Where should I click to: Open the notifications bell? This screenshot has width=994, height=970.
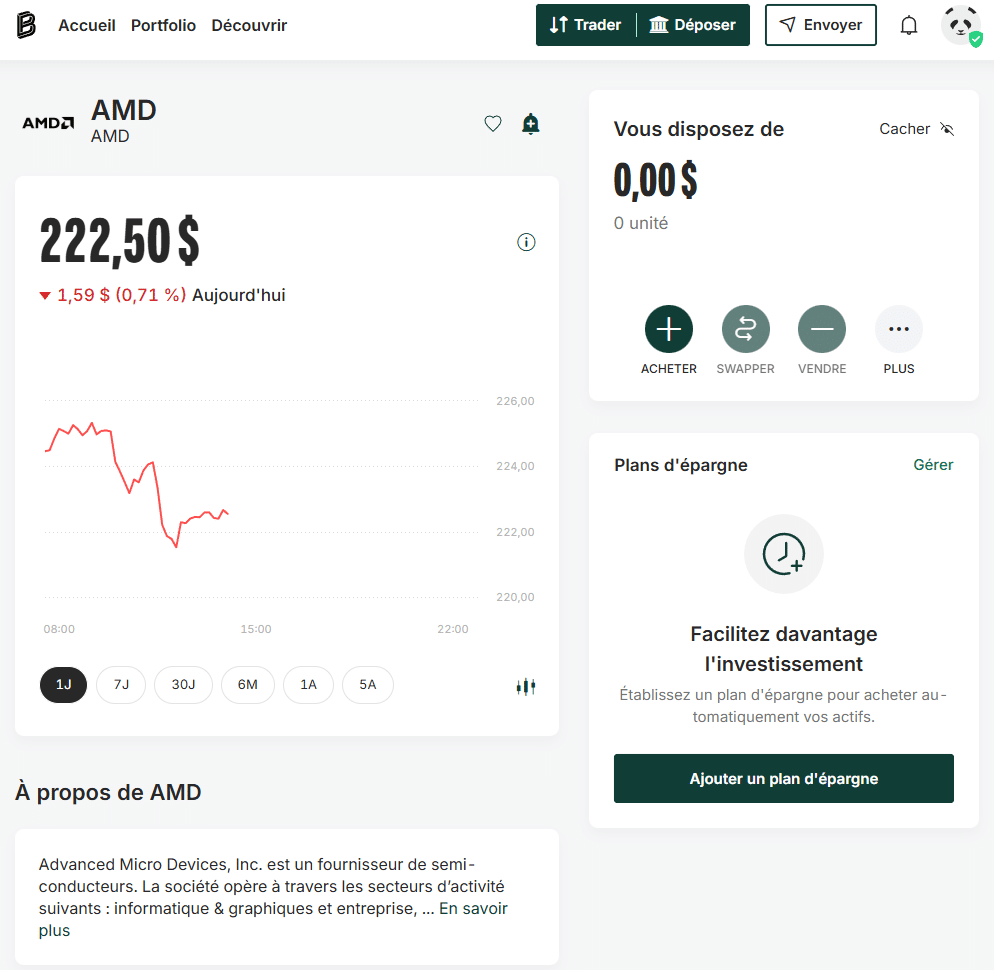click(x=908, y=26)
